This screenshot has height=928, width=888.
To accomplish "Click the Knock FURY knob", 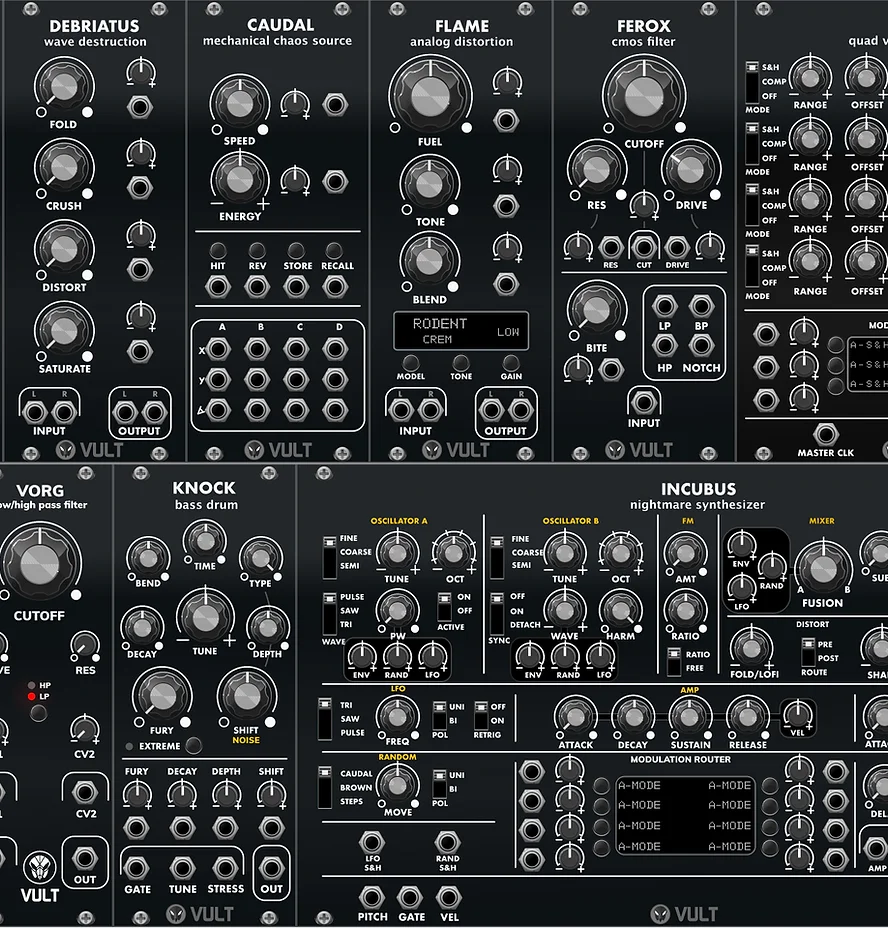I will [x=162, y=697].
